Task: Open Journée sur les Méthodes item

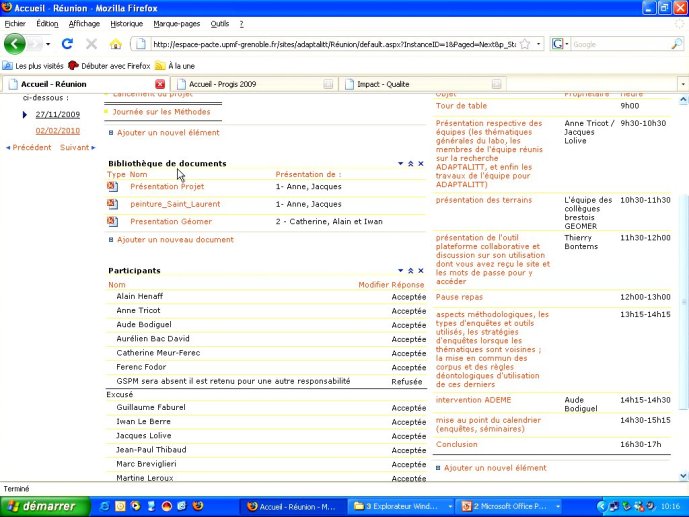Action: point(161,112)
